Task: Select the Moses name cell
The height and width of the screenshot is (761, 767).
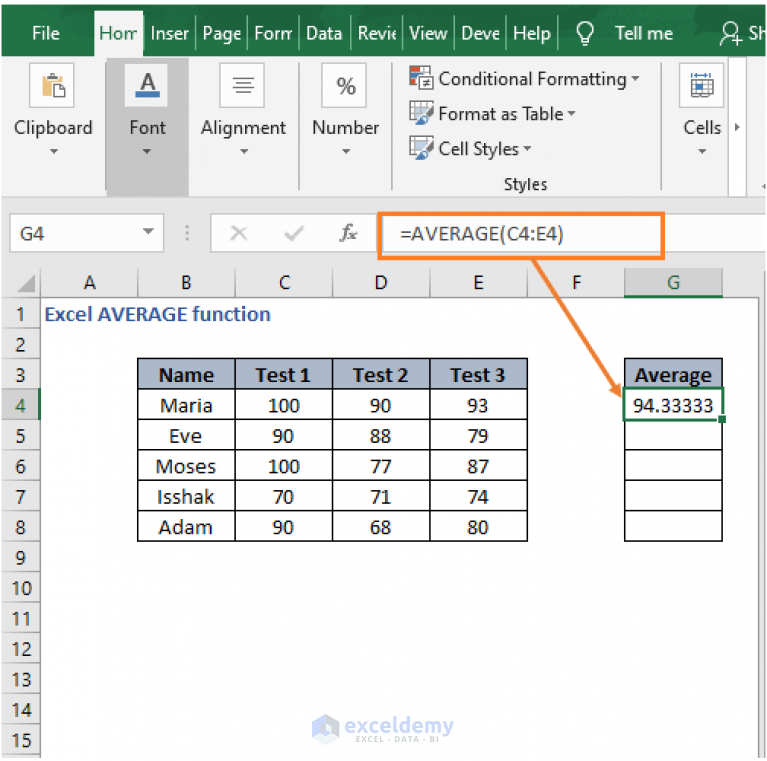Action: [186, 466]
